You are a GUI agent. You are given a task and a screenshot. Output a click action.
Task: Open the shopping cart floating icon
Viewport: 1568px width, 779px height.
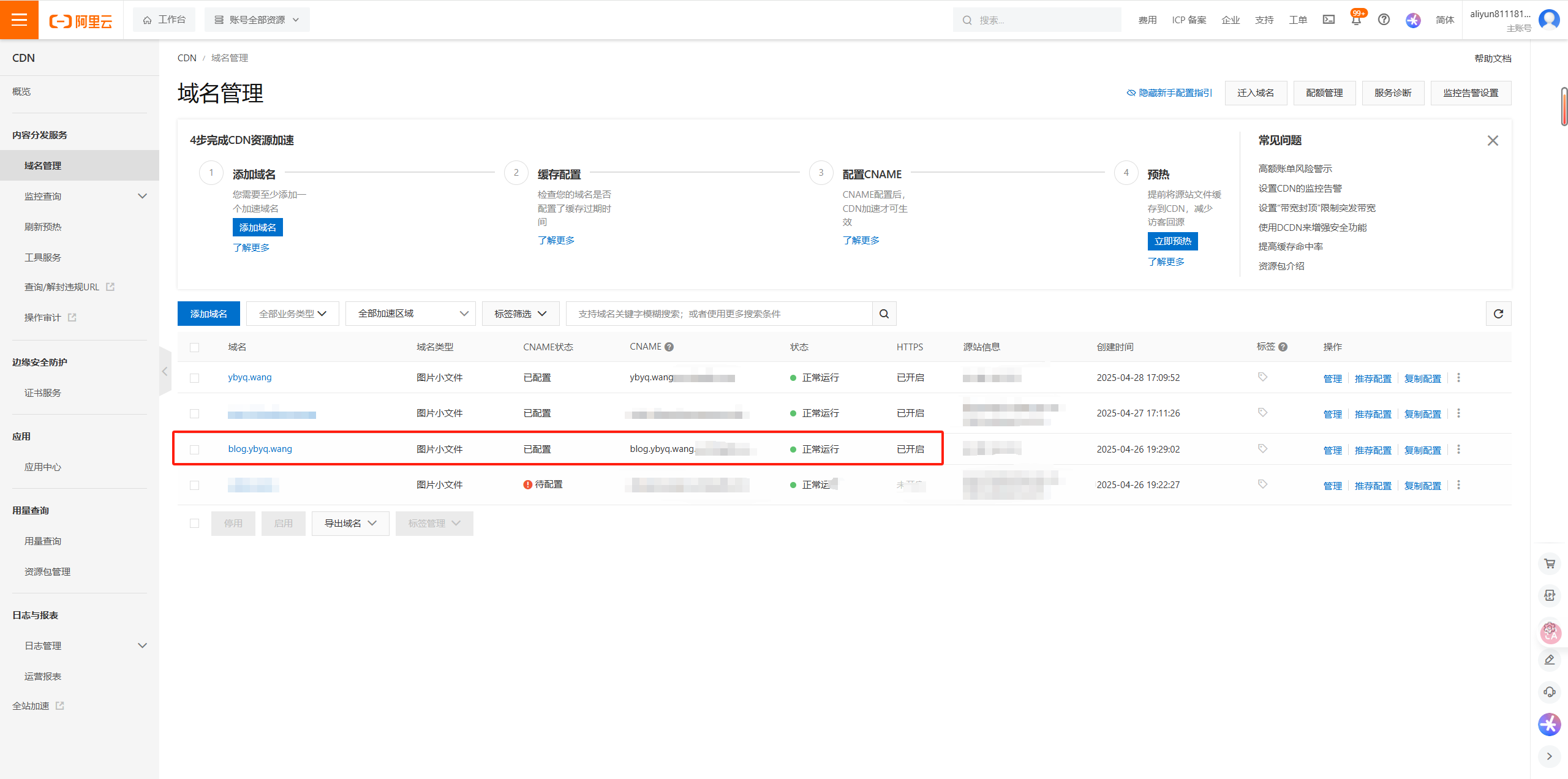coord(1549,563)
